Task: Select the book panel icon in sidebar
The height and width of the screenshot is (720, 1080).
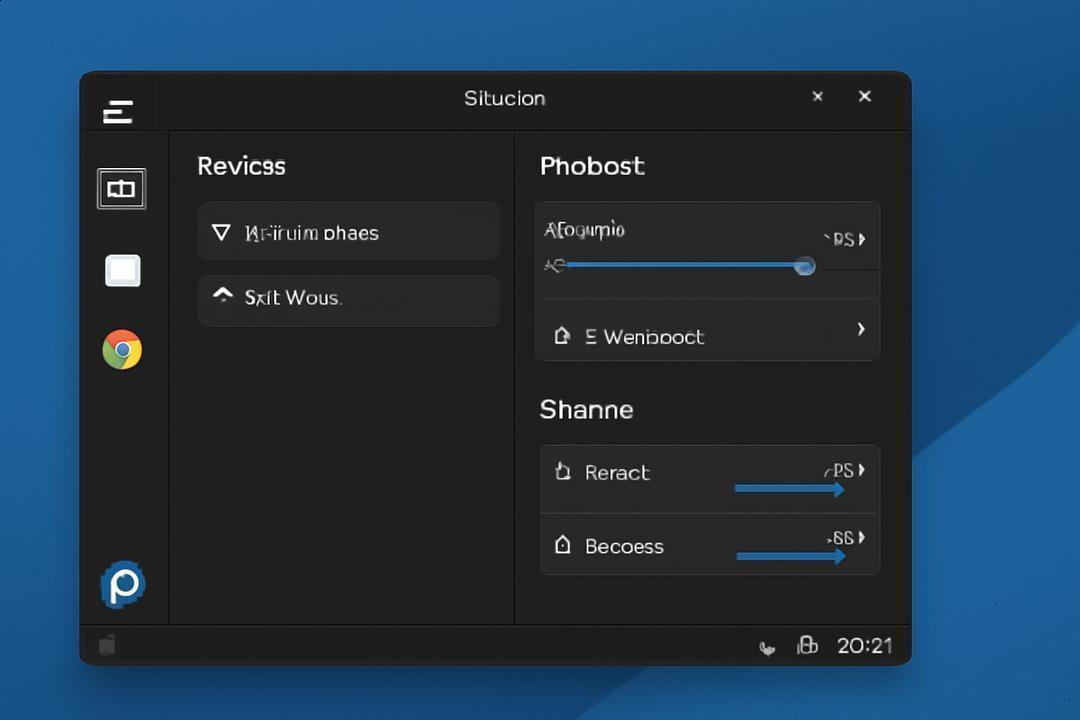Action: pyautogui.click(x=121, y=188)
